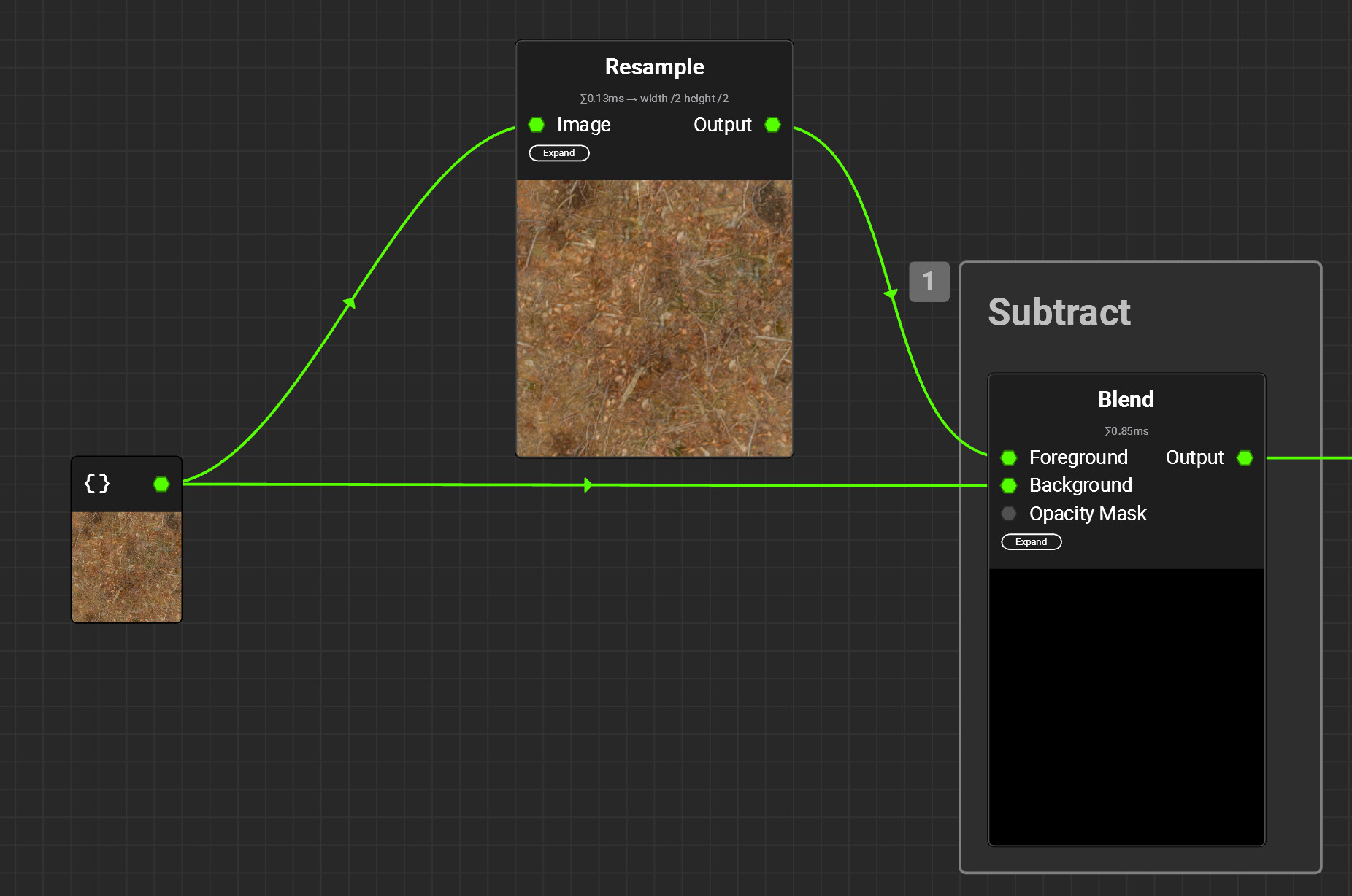Click the Output port of the Blend node
Image resolution: width=1352 pixels, height=896 pixels.
click(x=1245, y=457)
